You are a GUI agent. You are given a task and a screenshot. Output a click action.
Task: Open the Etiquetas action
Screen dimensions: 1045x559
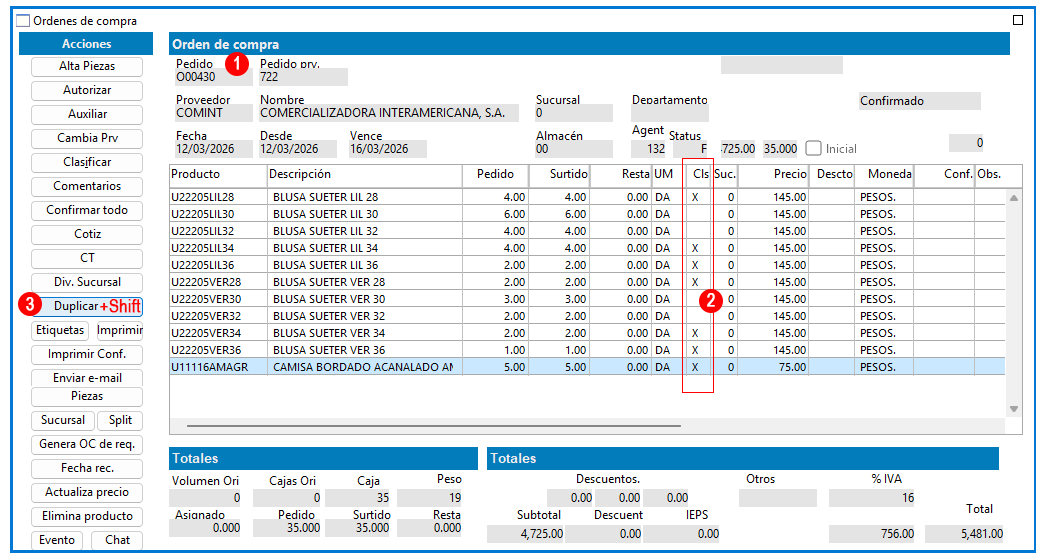(60, 330)
